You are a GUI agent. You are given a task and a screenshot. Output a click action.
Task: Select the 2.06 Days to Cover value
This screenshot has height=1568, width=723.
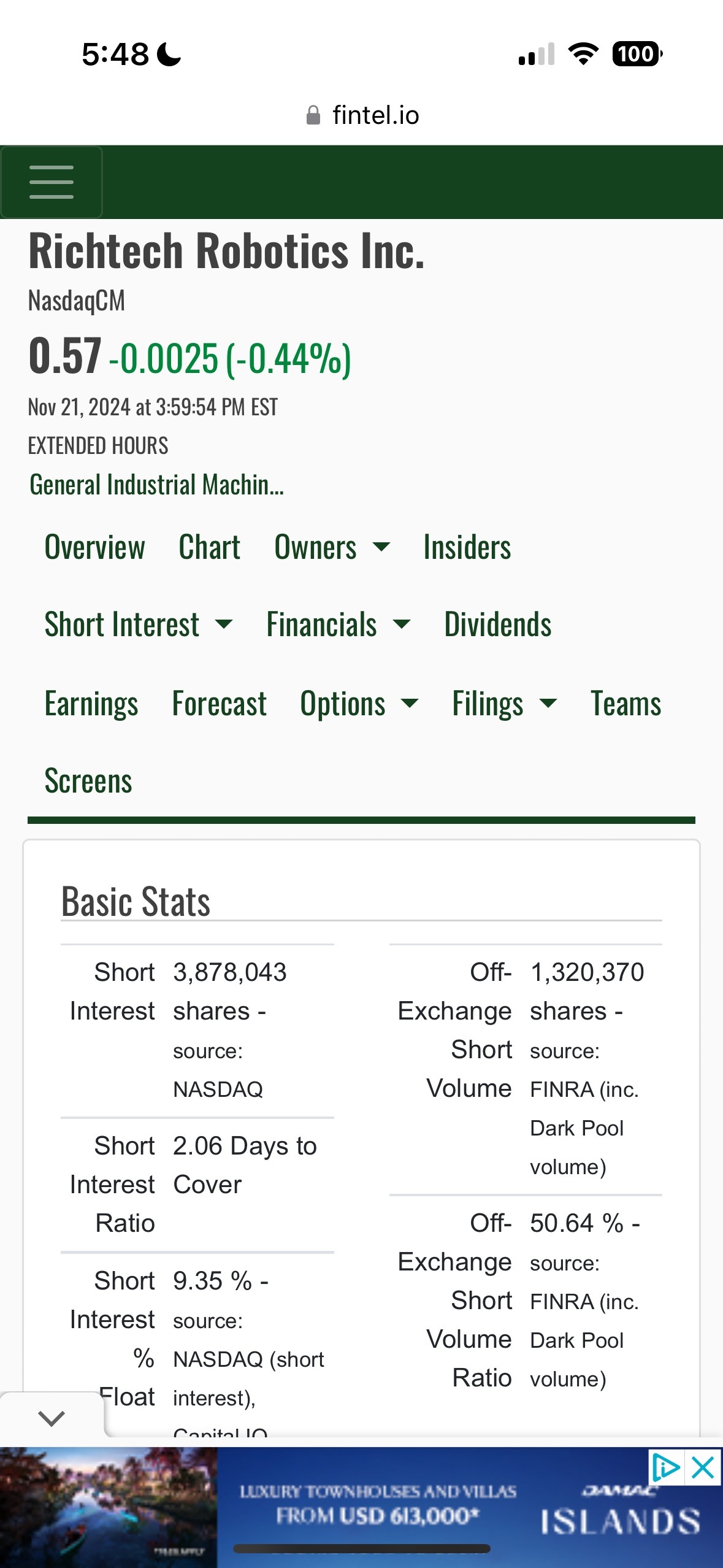(x=245, y=1165)
